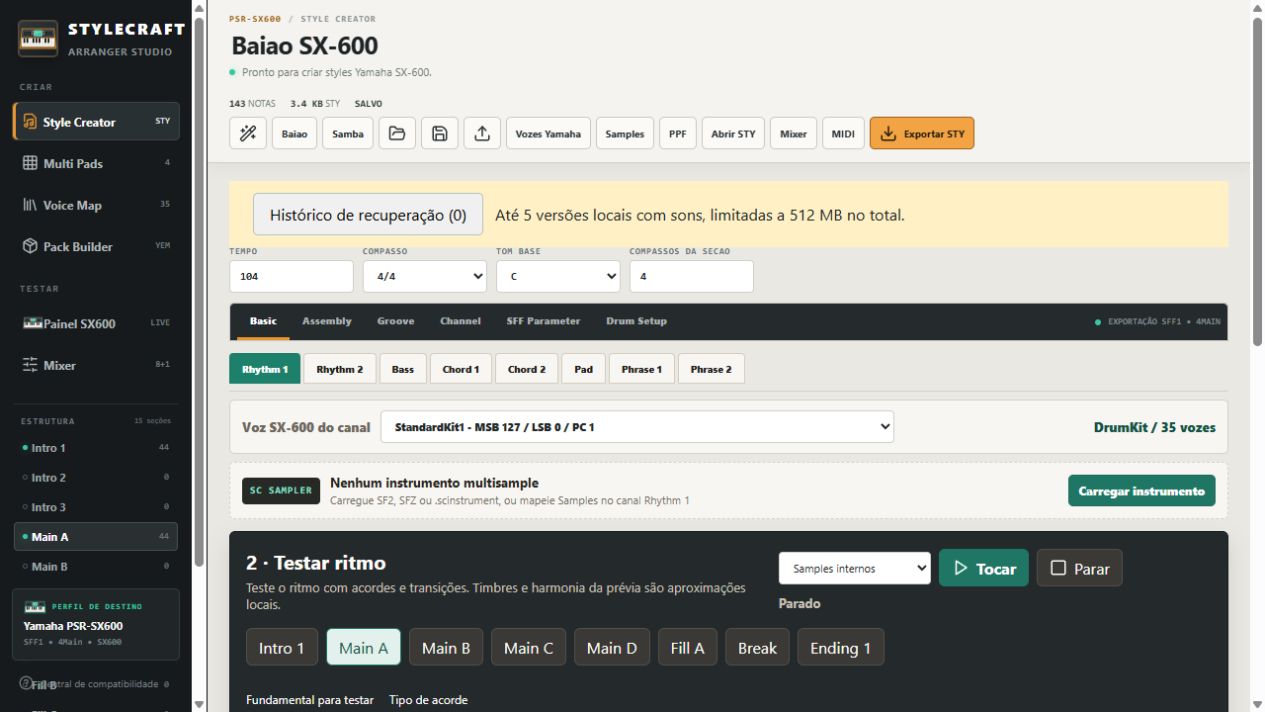Open the Samples internos dropdown
Viewport: 1265px width, 712px height.
pyautogui.click(x=855, y=568)
